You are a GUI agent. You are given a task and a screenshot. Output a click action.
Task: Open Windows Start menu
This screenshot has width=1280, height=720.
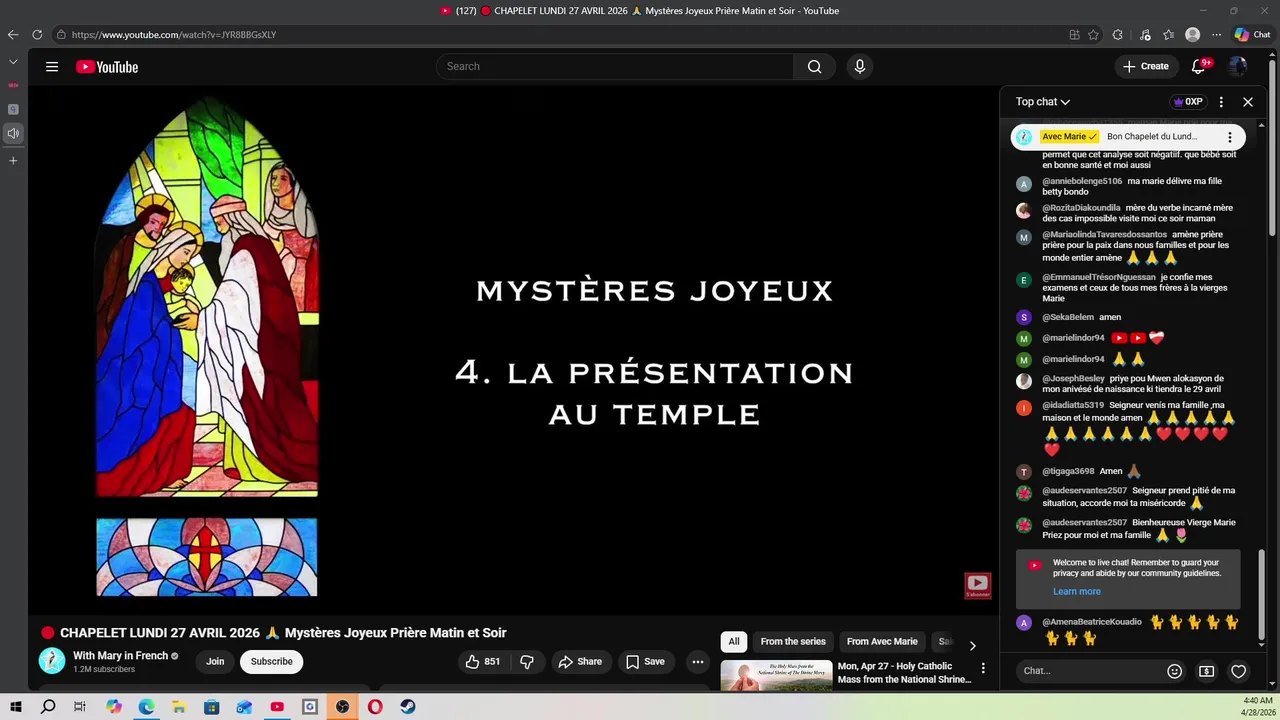16,707
